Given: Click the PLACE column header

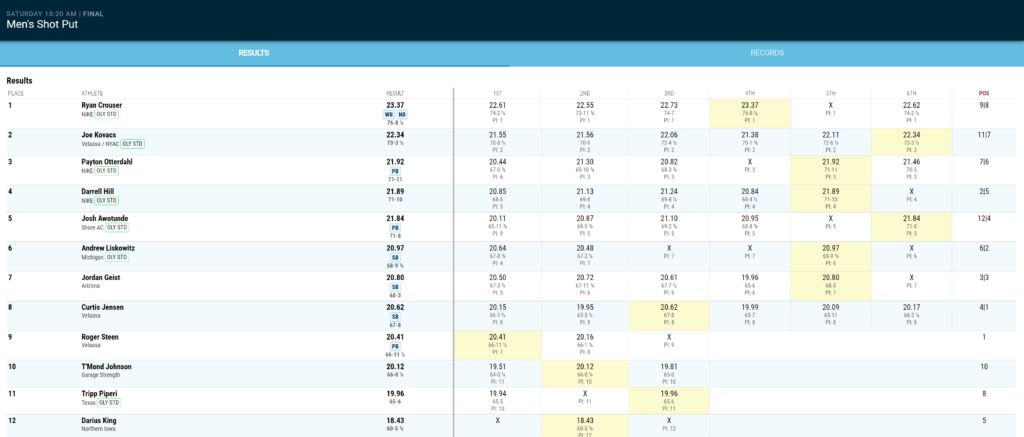Looking at the screenshot, I should coord(15,93).
